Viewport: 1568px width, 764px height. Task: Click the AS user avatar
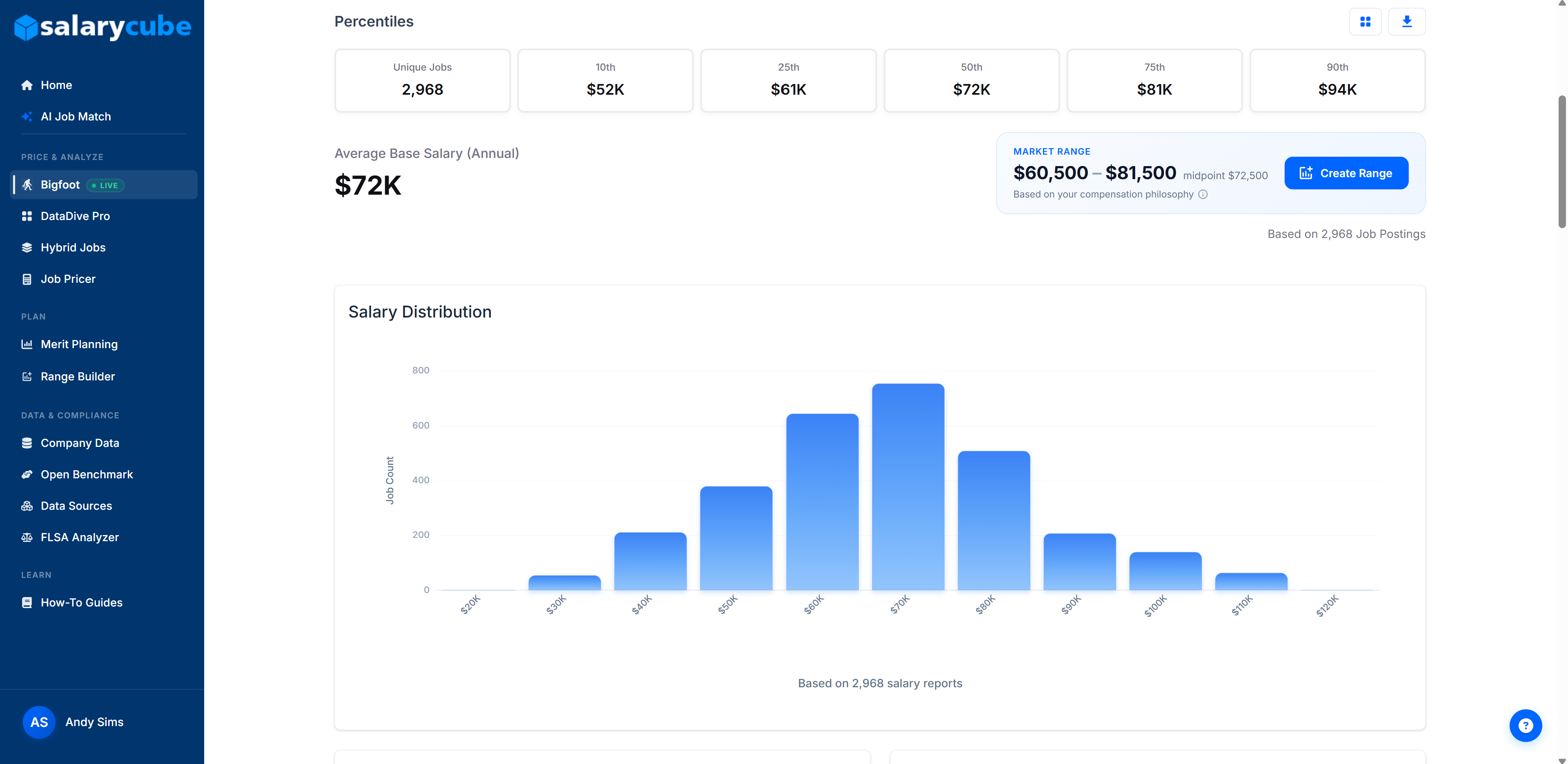(39, 722)
